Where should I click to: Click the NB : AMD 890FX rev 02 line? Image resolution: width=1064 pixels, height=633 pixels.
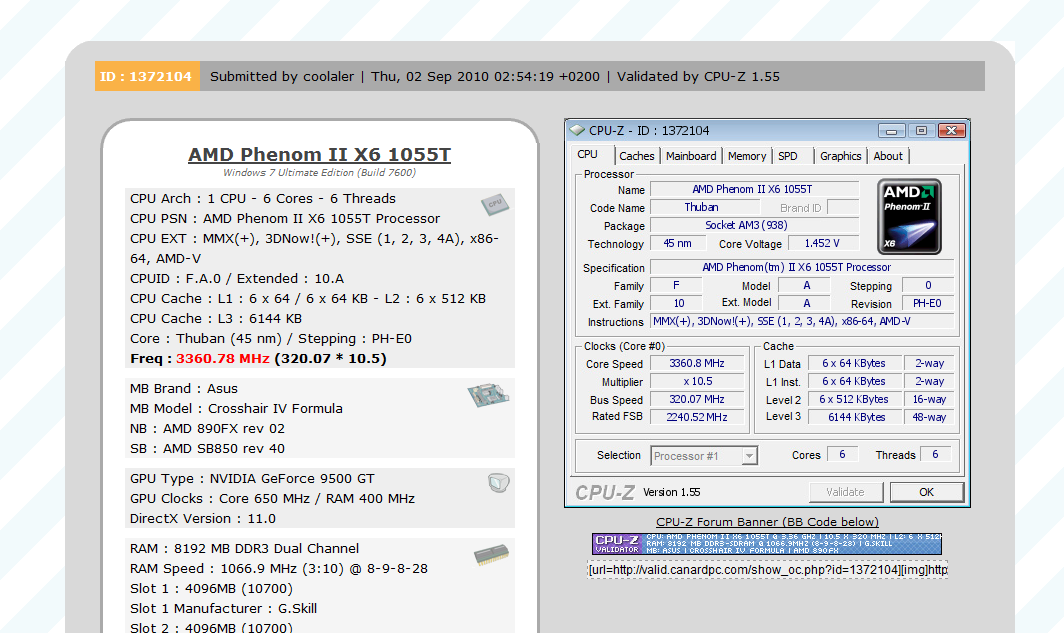(207, 429)
